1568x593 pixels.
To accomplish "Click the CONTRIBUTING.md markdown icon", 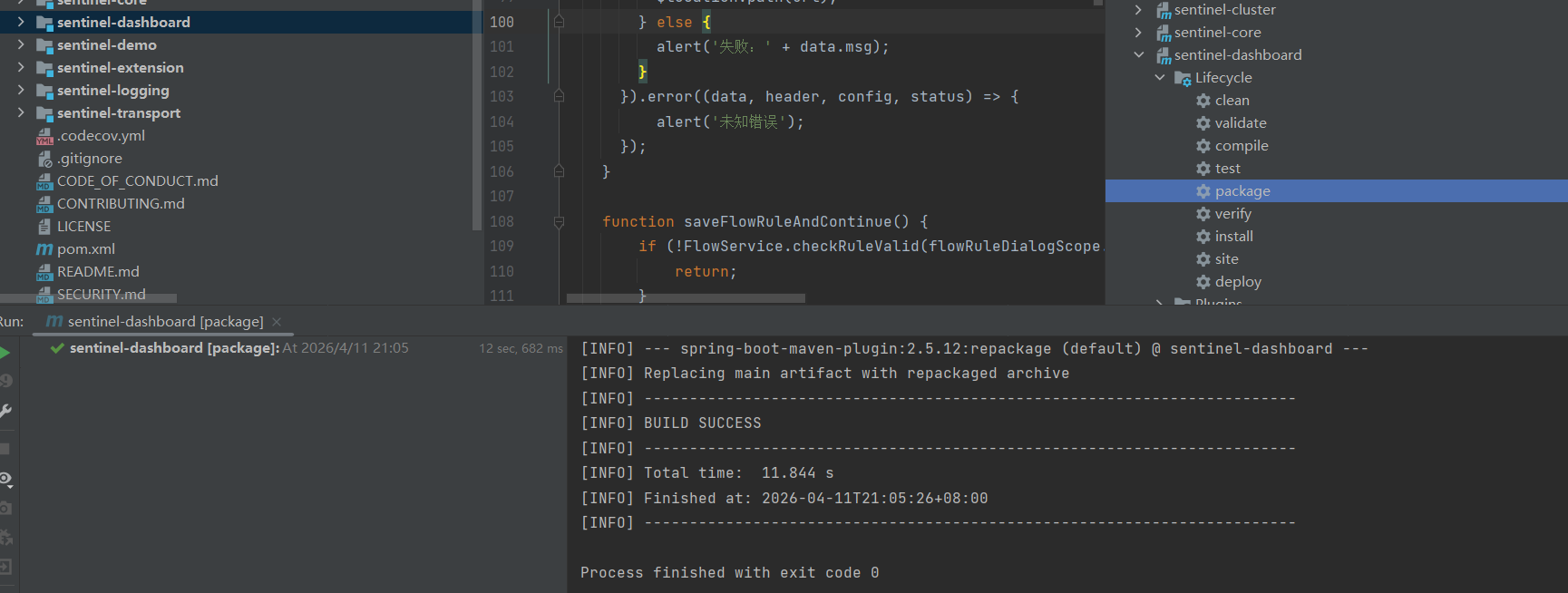I will (x=44, y=204).
